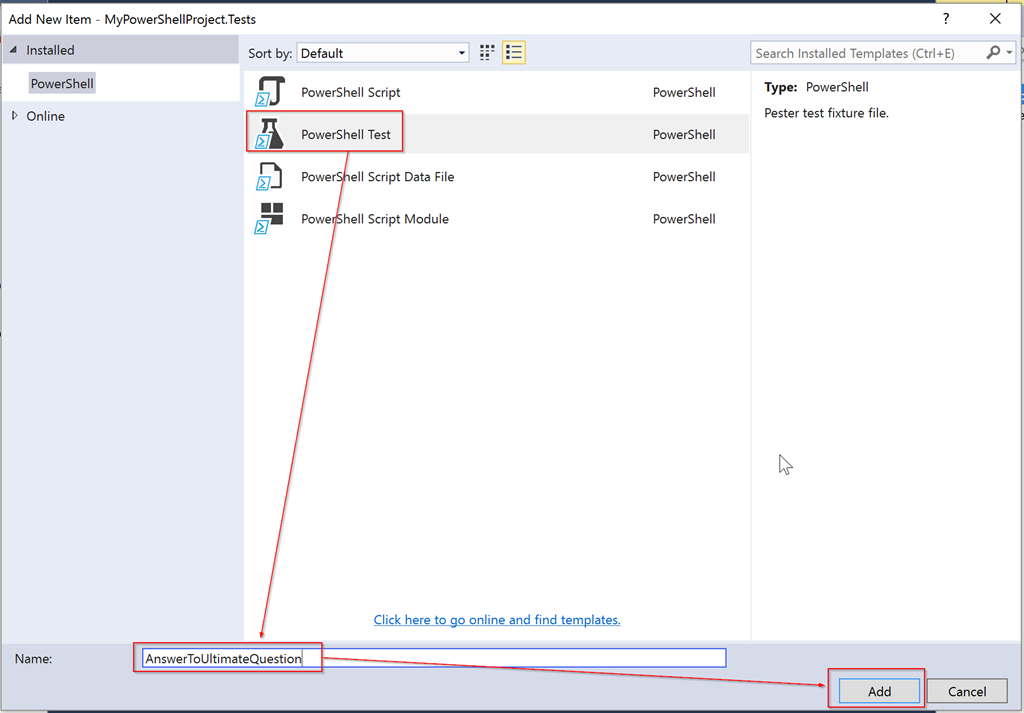Screen dimensions: 1024x713
Task: Switch to small icons grid view
Action: (488, 53)
